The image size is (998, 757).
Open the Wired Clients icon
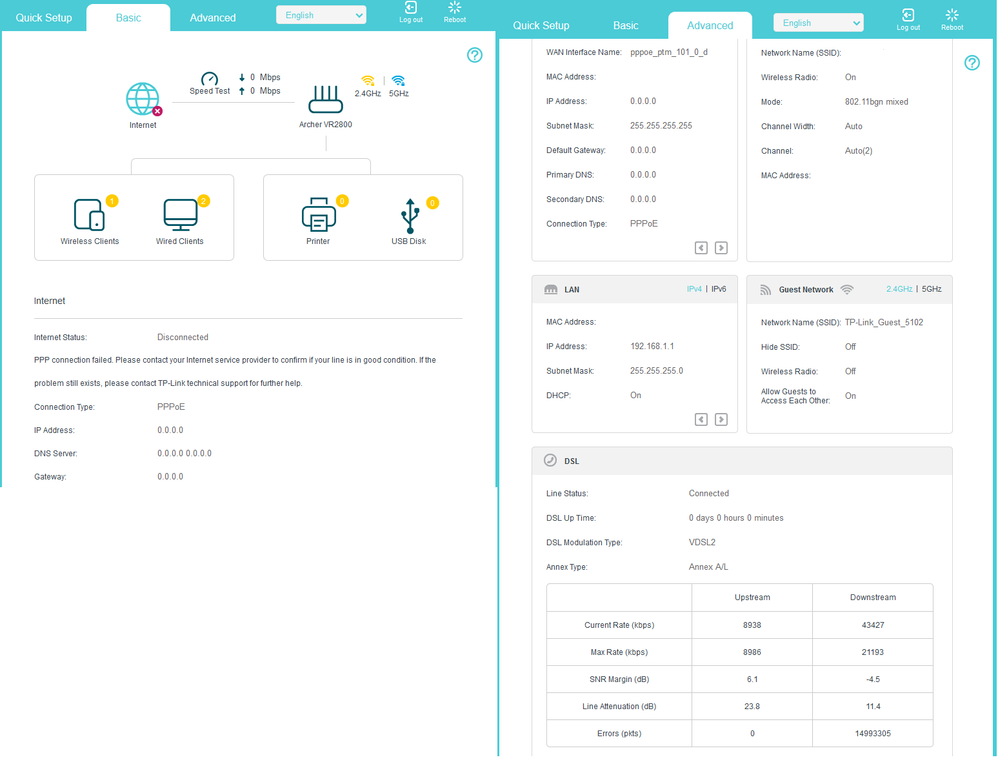[180, 215]
